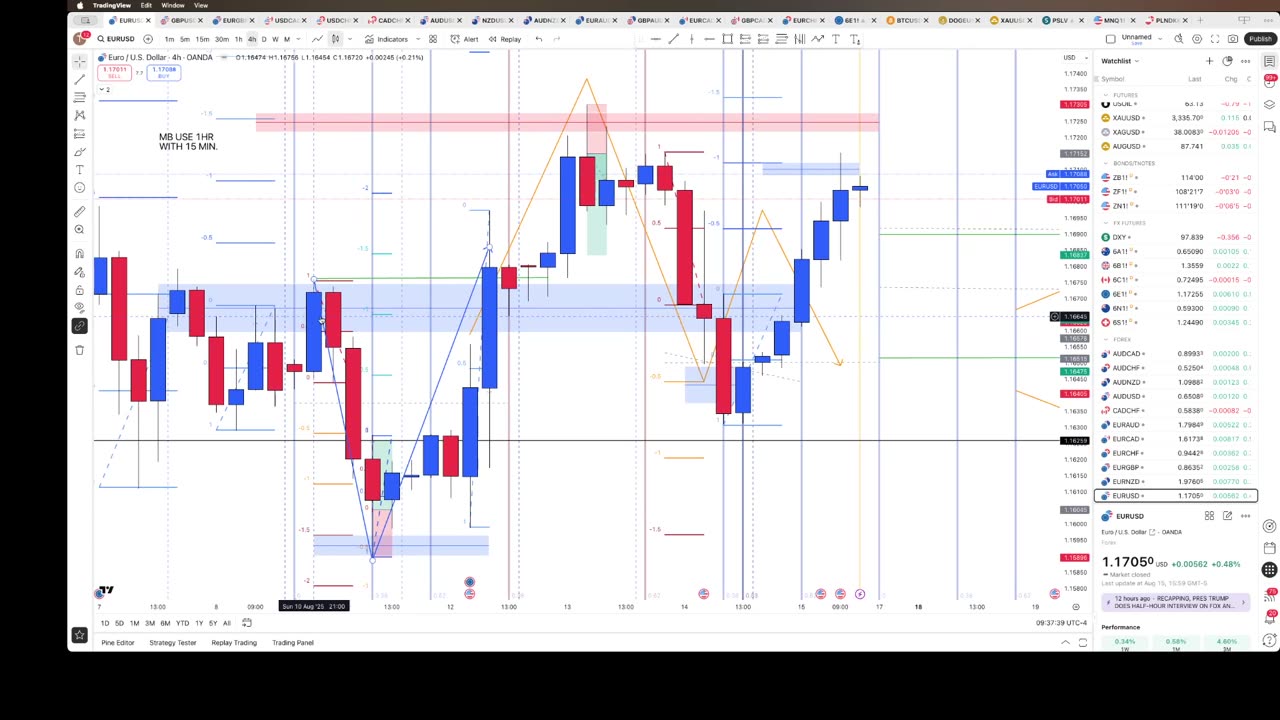Viewport: 1280px width, 720px height.
Task: Select the text T drawing shortcut
Action: tap(836, 39)
